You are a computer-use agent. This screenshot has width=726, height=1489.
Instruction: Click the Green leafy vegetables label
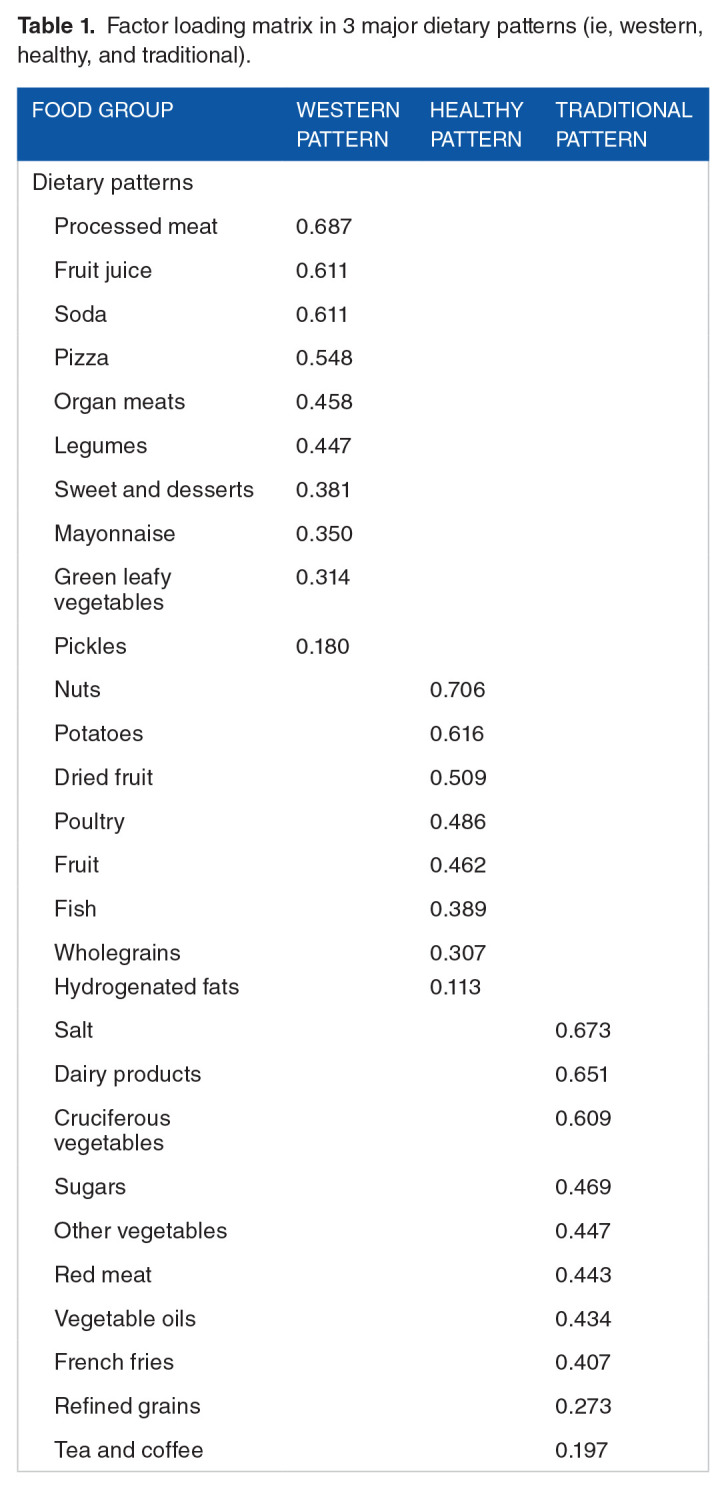pyautogui.click(x=113, y=590)
